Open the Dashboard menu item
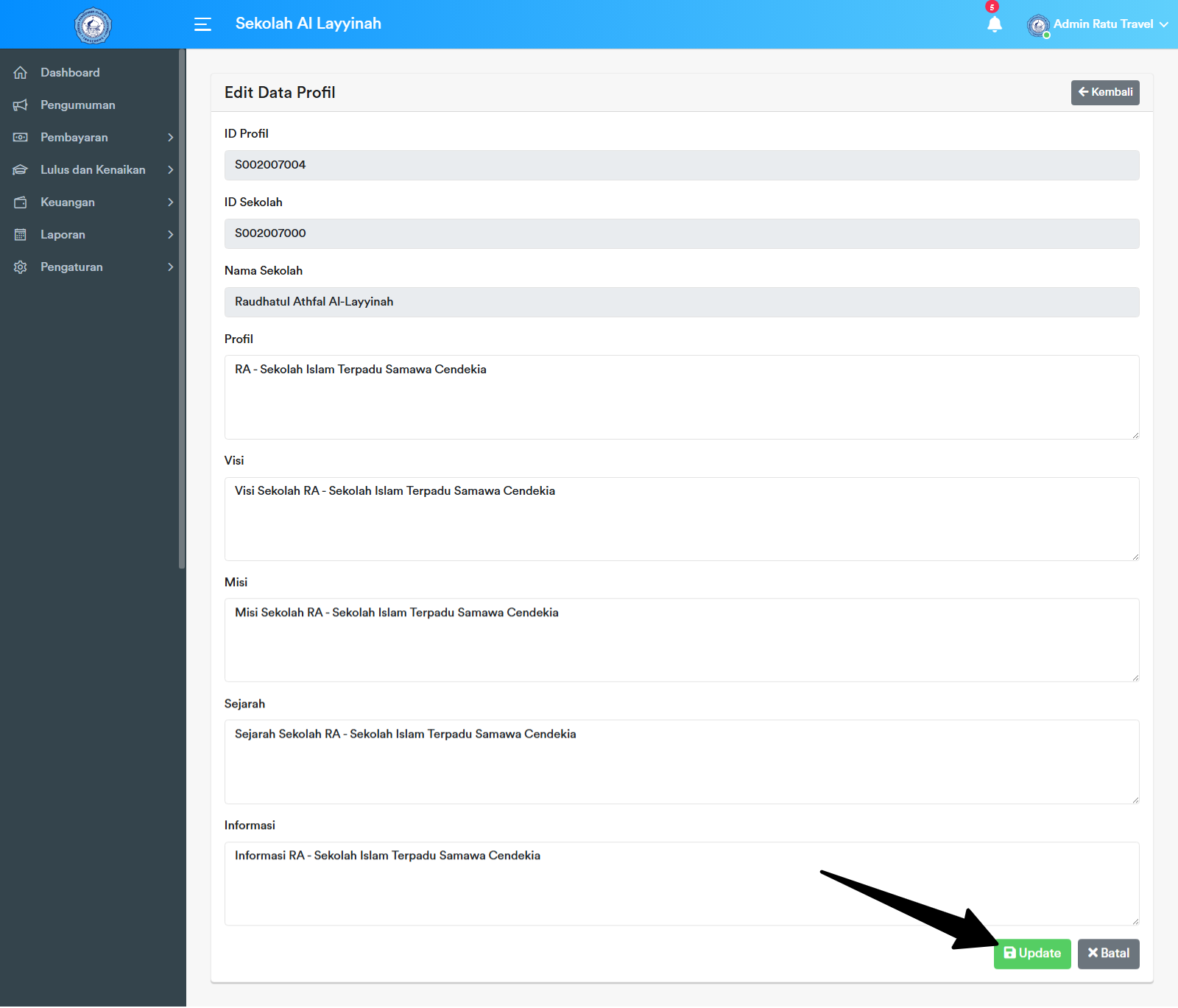 (x=70, y=72)
